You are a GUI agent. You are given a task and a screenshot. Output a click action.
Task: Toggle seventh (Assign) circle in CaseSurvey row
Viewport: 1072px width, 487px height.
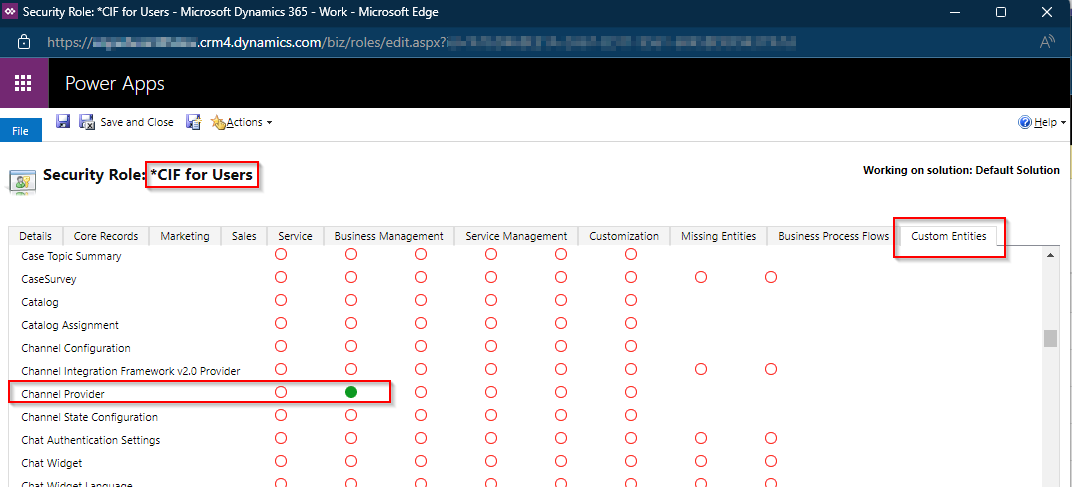click(x=701, y=277)
